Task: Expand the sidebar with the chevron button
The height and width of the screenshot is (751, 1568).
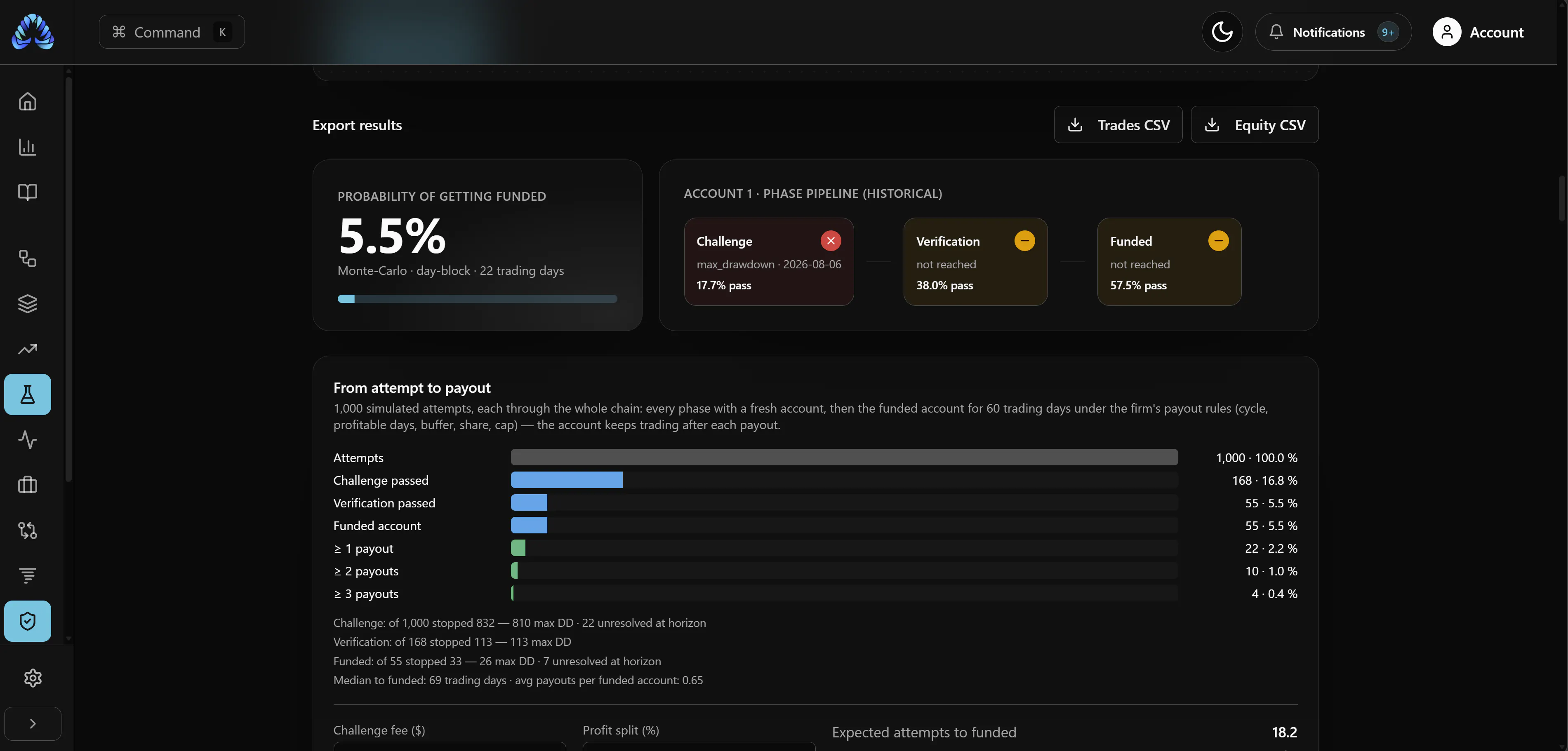Action: coord(33,723)
